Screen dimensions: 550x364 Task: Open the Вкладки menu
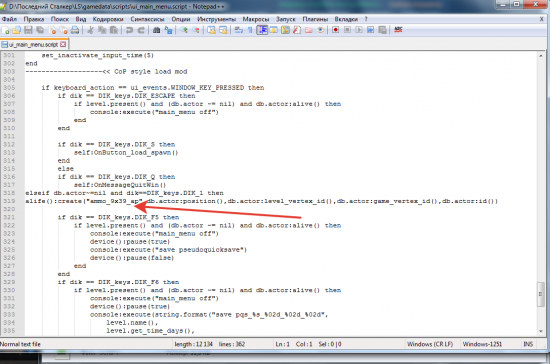pyautogui.click(x=346, y=19)
